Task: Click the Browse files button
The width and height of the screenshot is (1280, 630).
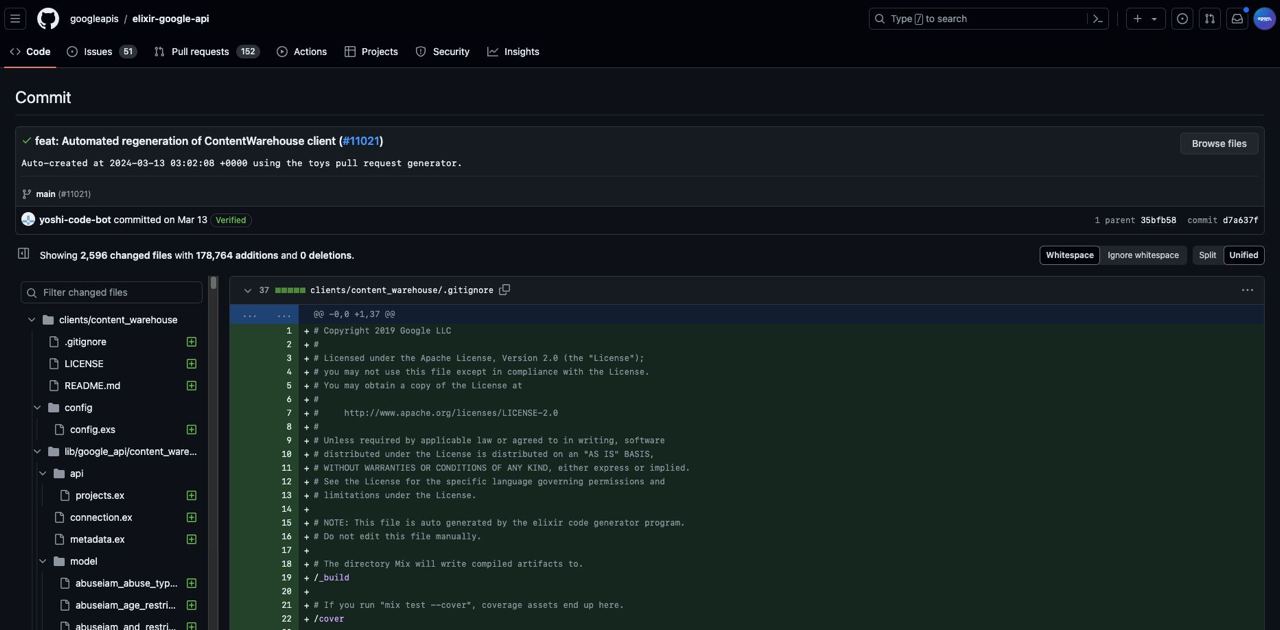Action: coord(1219,143)
